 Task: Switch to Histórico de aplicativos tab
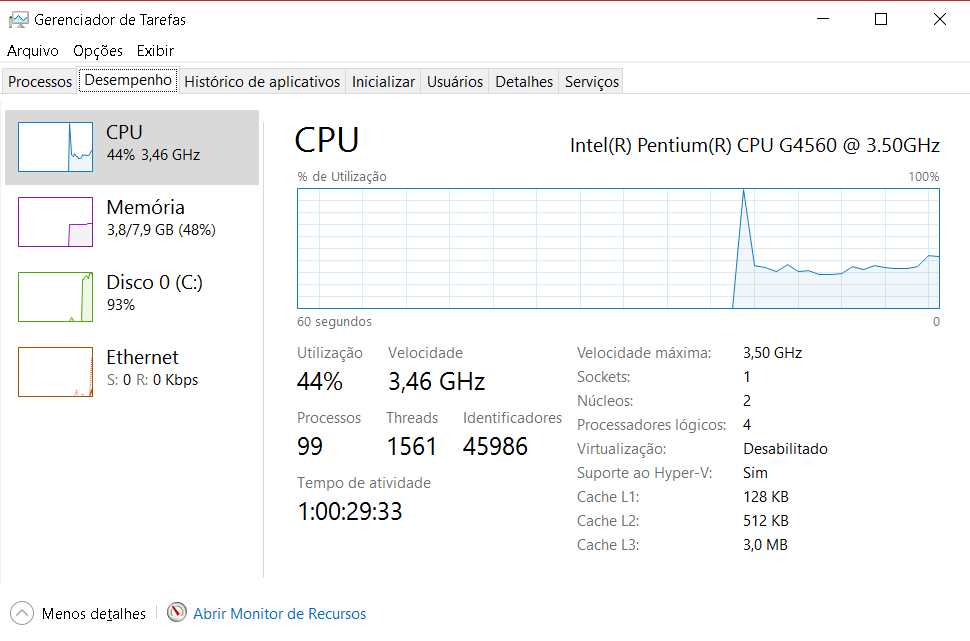(x=262, y=82)
